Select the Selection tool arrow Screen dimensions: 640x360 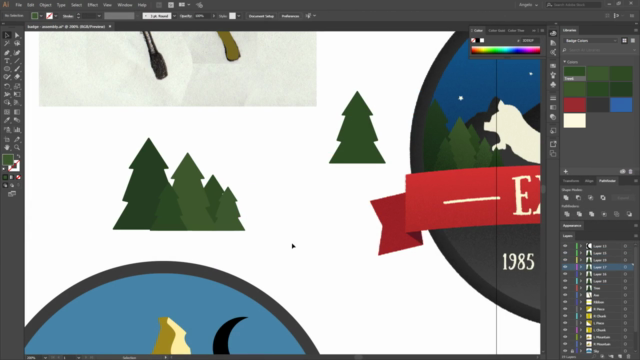(7, 36)
